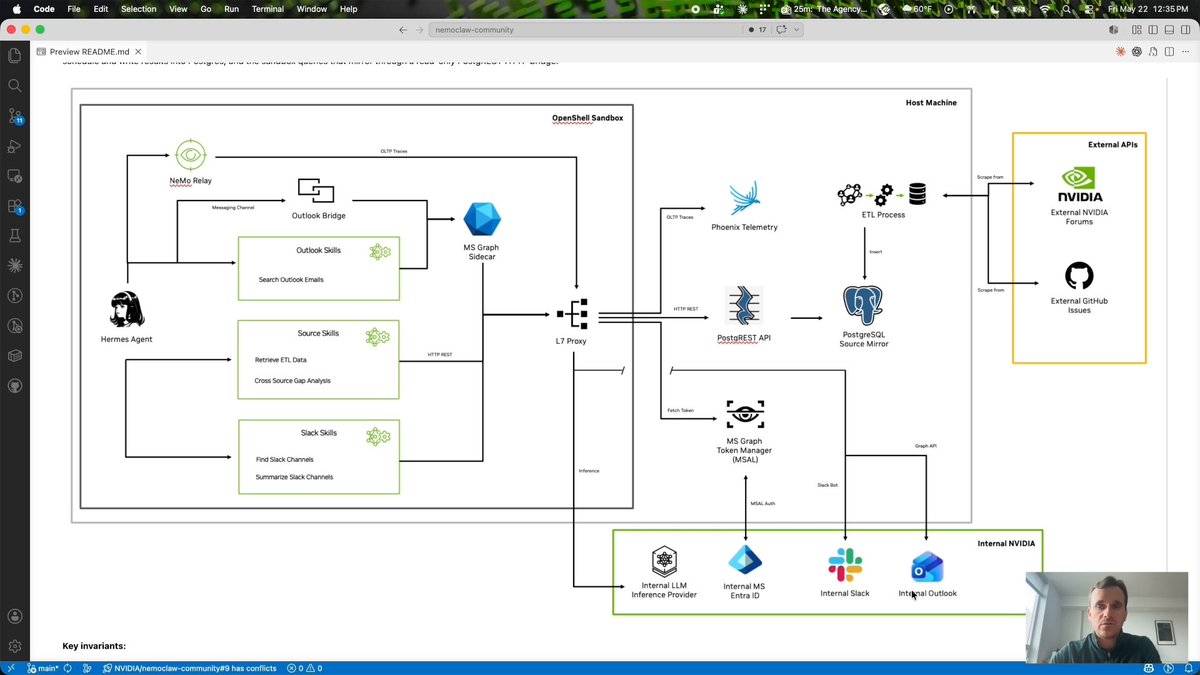Open the Extensions view in activity bar

(15, 206)
